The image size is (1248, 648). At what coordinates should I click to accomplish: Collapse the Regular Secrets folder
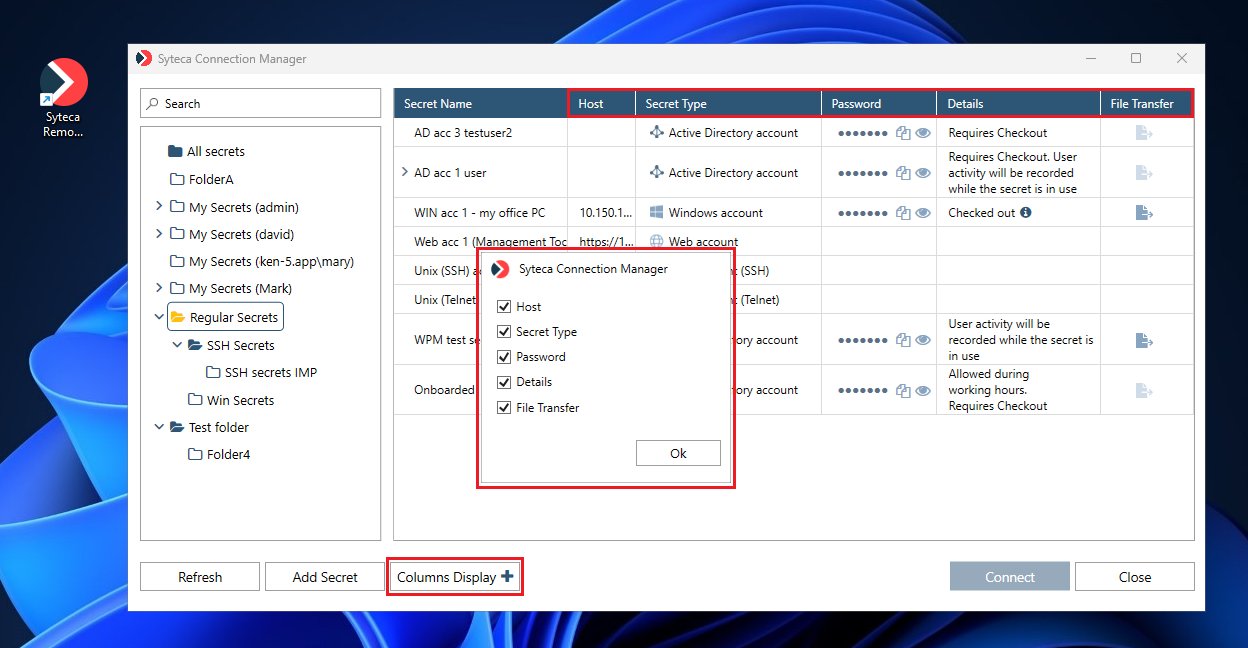pos(159,317)
